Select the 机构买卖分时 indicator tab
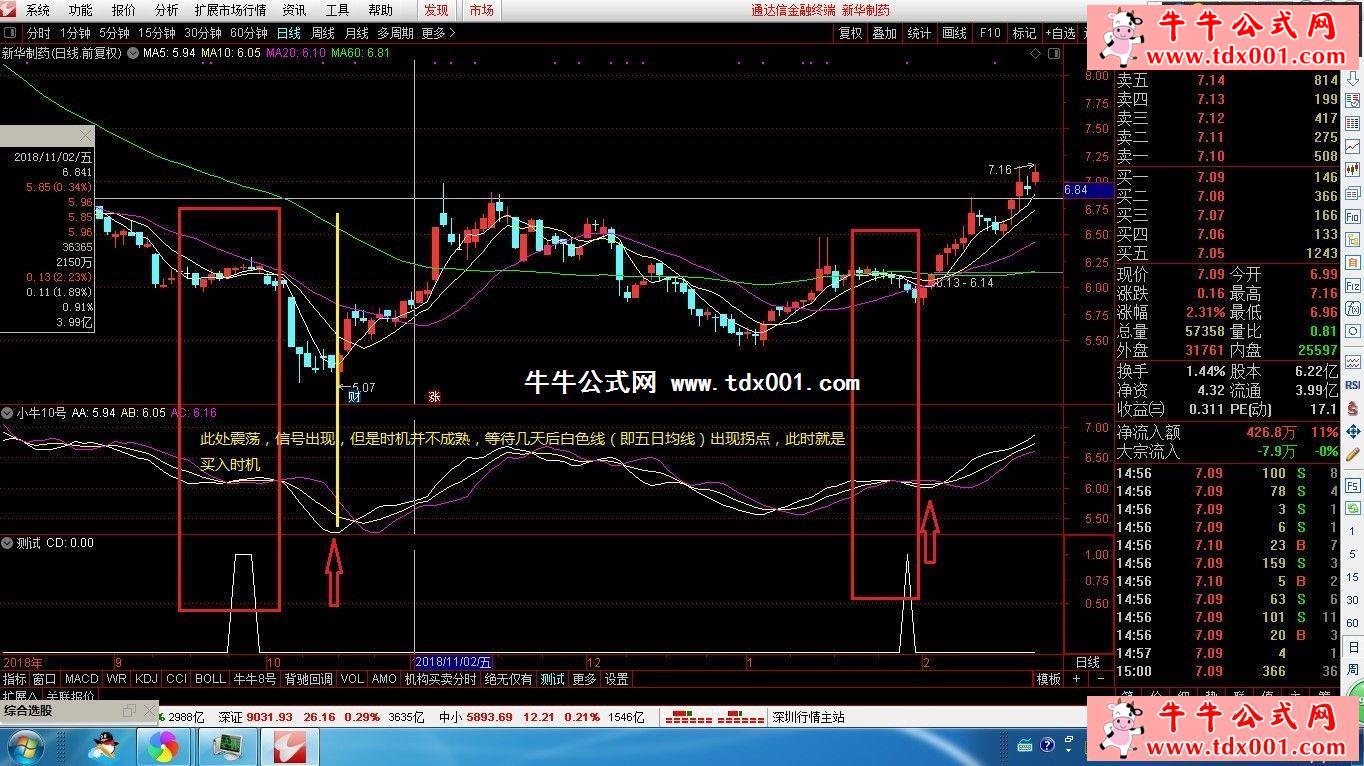The height and width of the screenshot is (766, 1364). [x=441, y=679]
